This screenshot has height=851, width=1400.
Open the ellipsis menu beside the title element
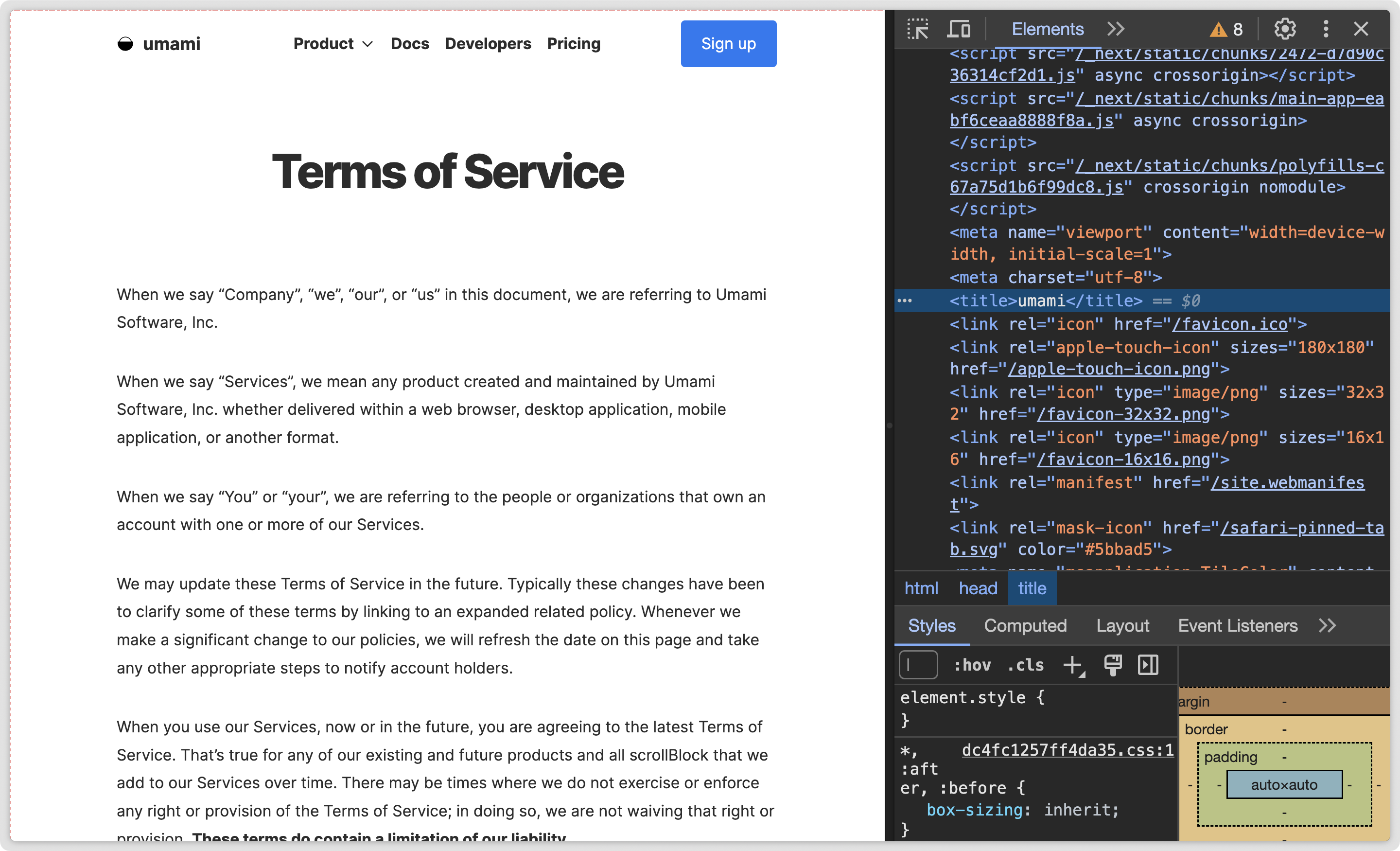[x=906, y=300]
